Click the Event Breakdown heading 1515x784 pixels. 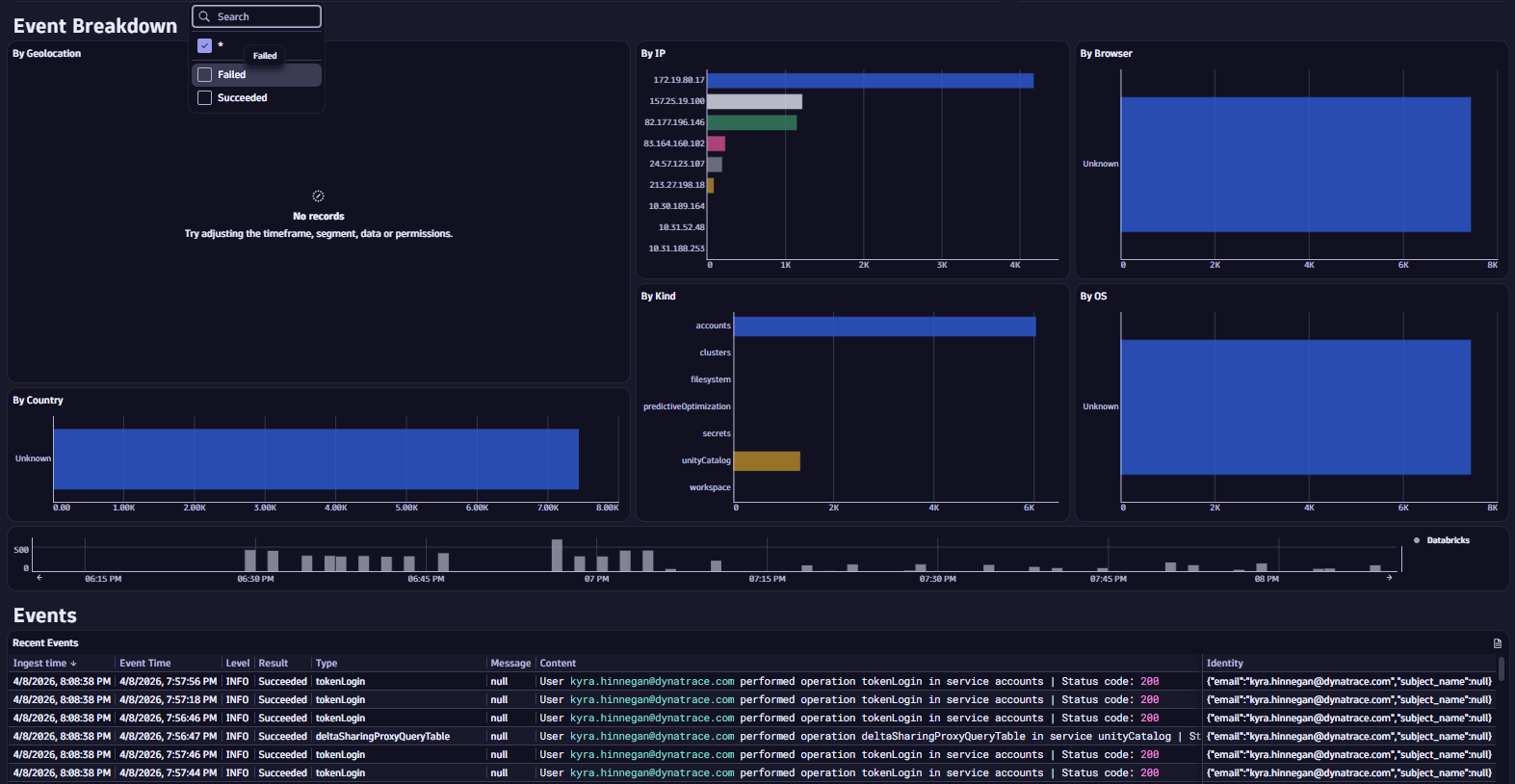point(95,26)
